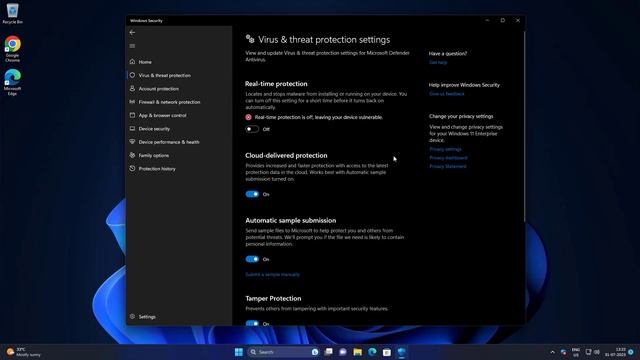Image resolution: width=640 pixels, height=360 pixels.
Task: Click the Family options icon
Action: click(x=132, y=155)
